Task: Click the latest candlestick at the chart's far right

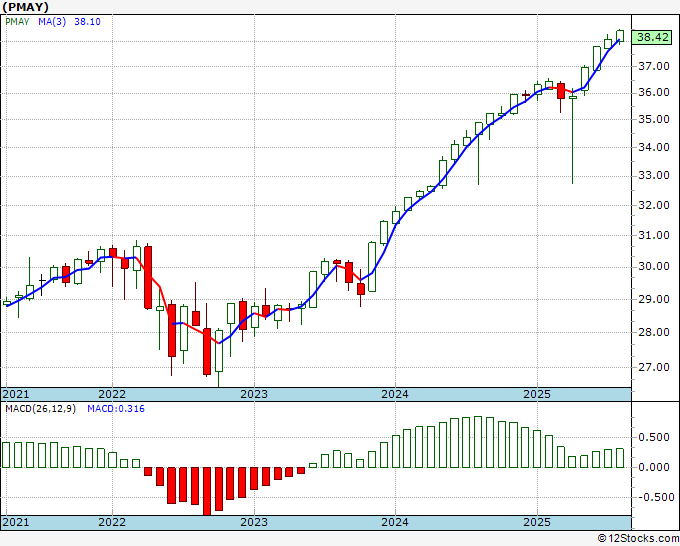Action: [x=620, y=36]
